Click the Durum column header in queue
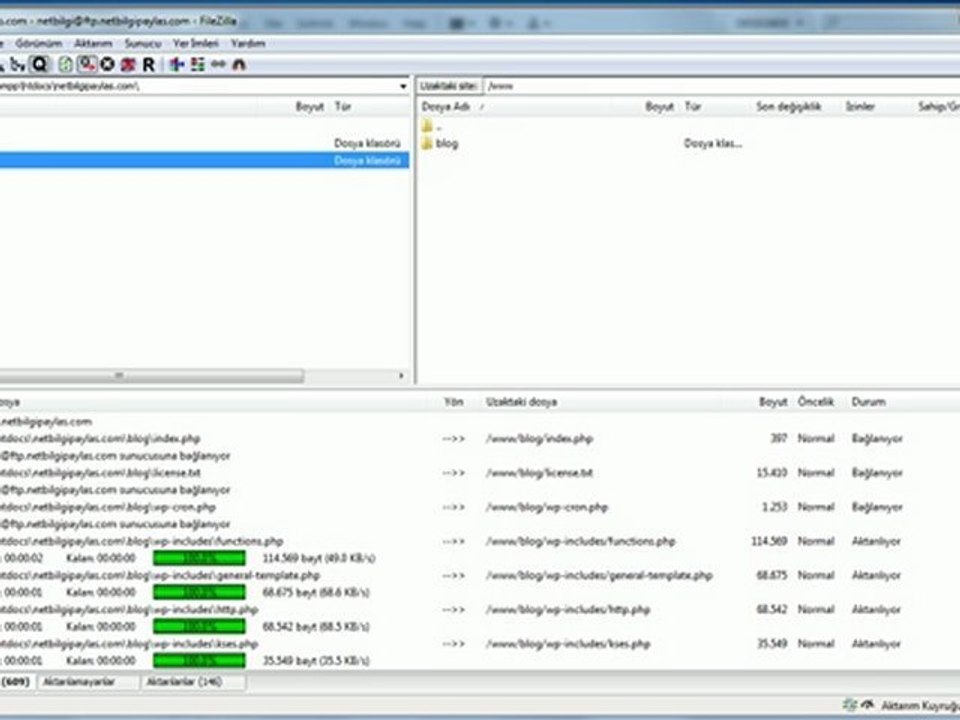The width and height of the screenshot is (960, 720). (868, 402)
